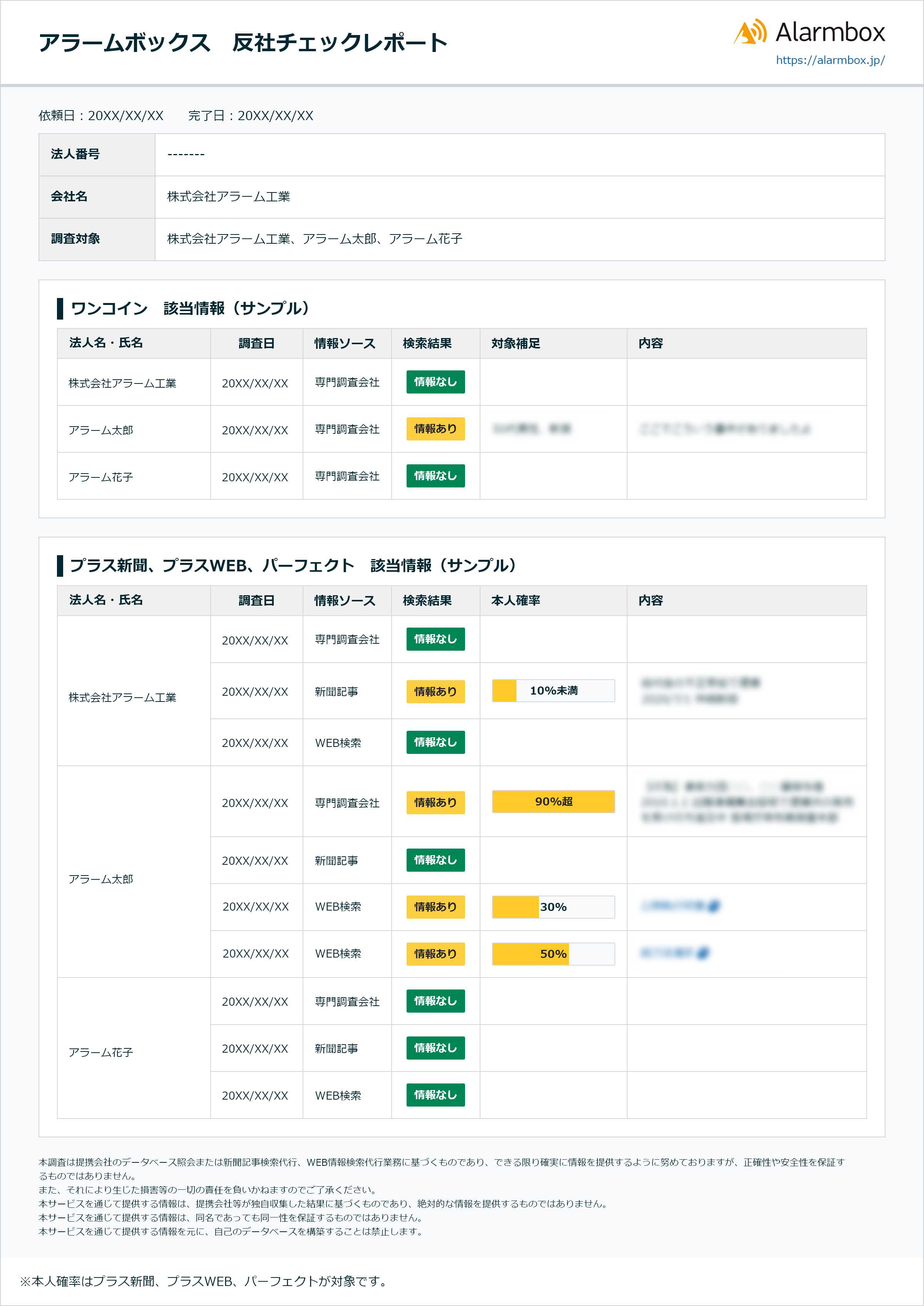Screen dimensions: 924x1306
Task: Click the 50% probability bar
Action: [x=553, y=954]
